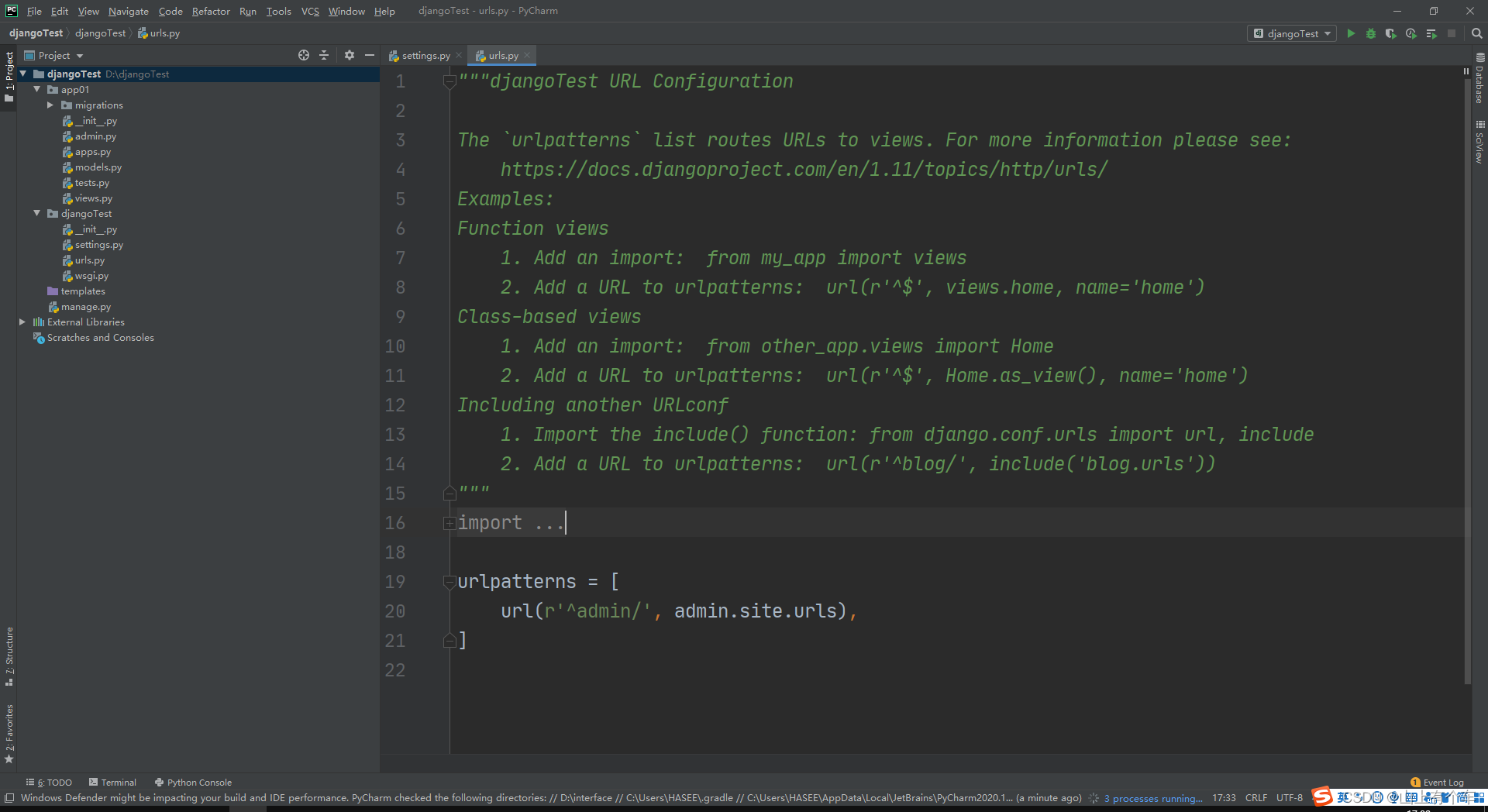Collapse the inner djangoTest package
The height and width of the screenshot is (812, 1488).
pos(36,213)
